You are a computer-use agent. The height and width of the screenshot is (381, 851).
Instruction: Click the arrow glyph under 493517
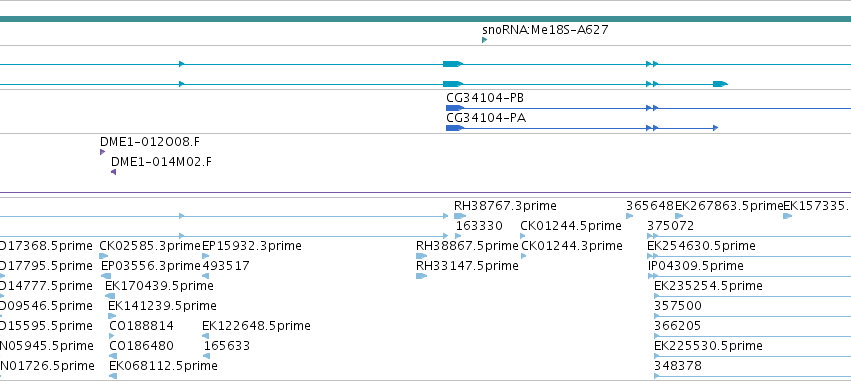[x=206, y=276]
